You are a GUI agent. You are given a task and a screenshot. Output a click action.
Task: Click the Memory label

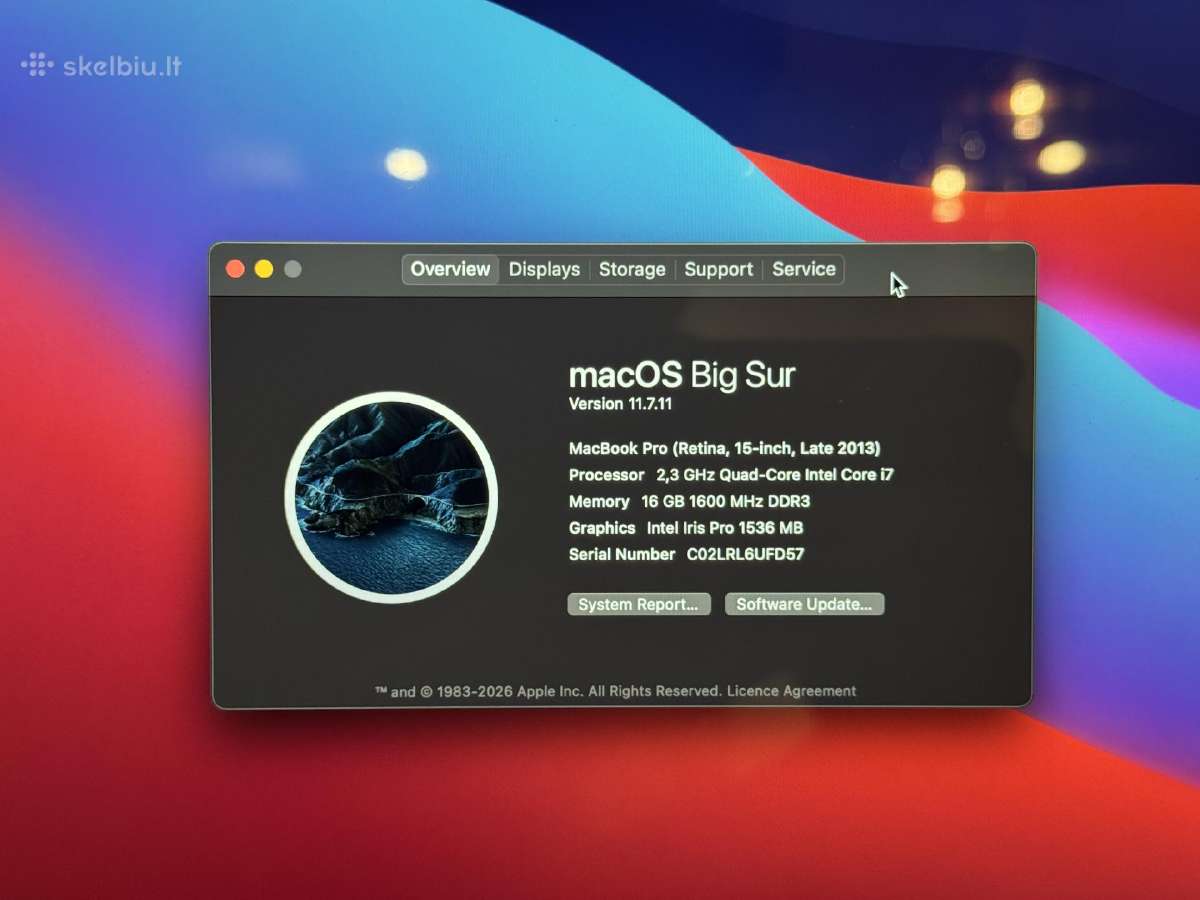point(599,502)
